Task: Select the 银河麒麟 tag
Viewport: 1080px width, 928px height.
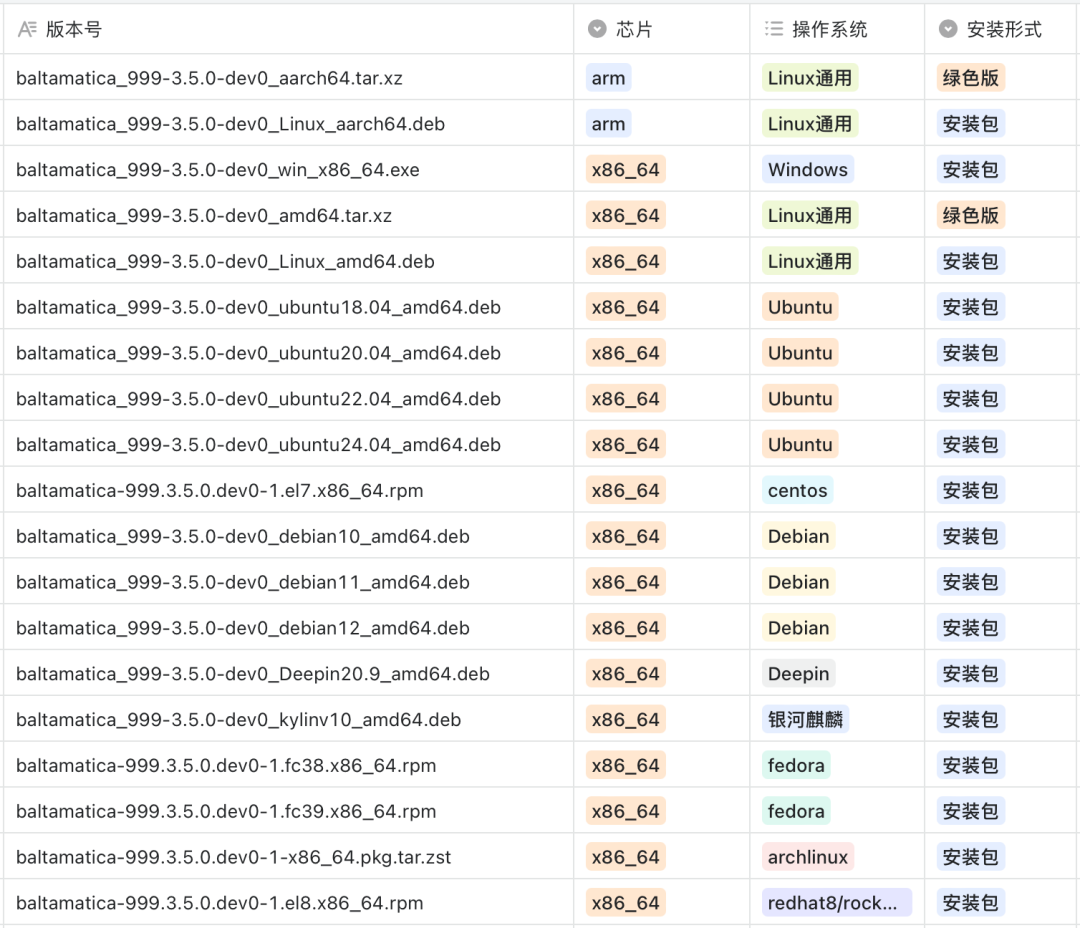Action: (x=805, y=720)
